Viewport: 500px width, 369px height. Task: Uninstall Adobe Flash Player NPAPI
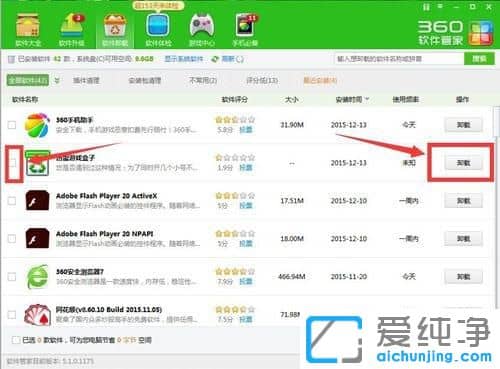[x=463, y=239]
